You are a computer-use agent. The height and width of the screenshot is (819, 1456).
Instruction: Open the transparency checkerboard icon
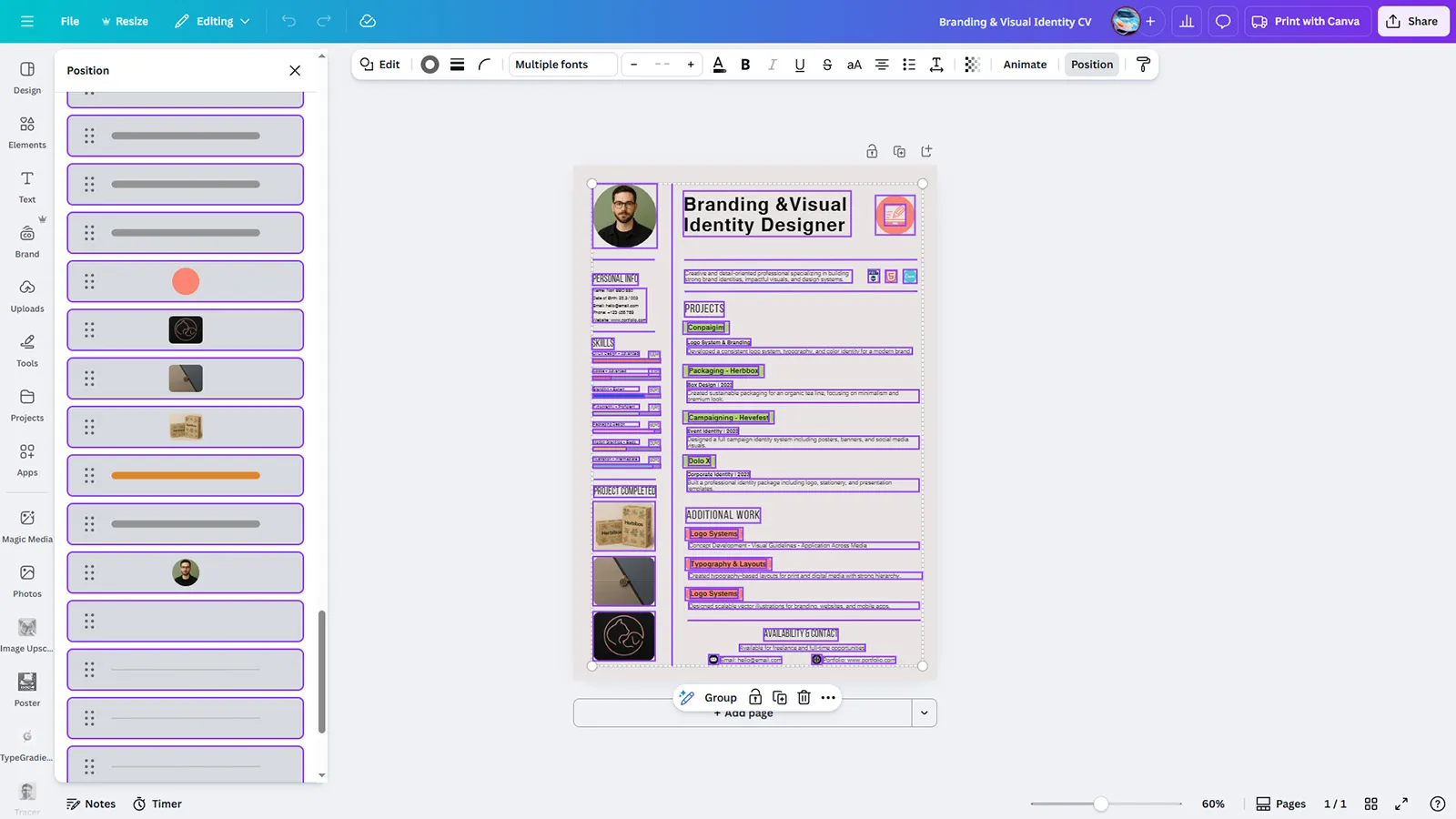(972, 65)
